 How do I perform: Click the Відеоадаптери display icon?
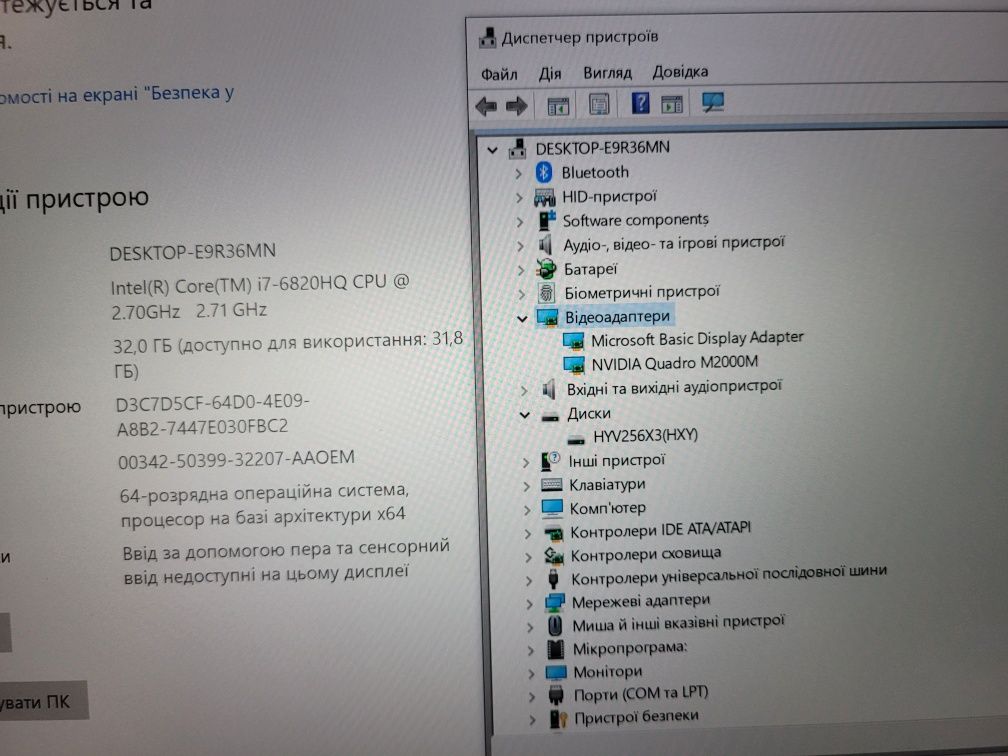tap(548, 317)
